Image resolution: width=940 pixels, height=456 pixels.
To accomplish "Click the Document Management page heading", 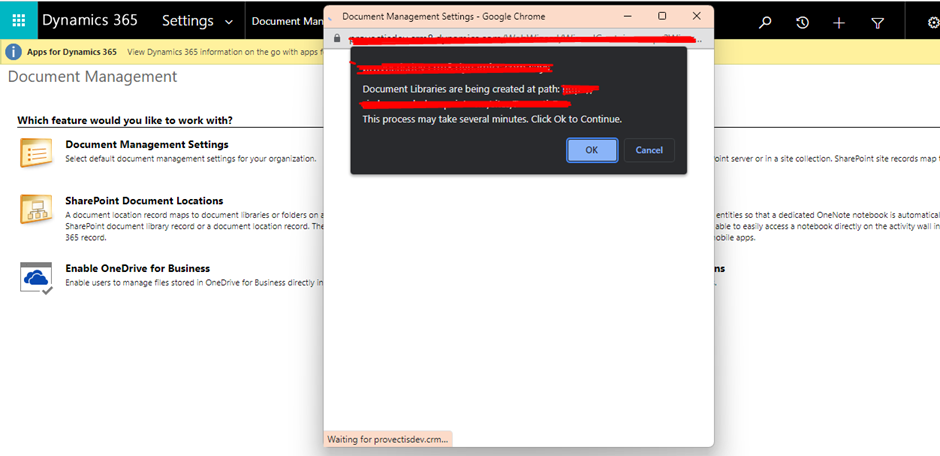I will (x=92, y=77).
